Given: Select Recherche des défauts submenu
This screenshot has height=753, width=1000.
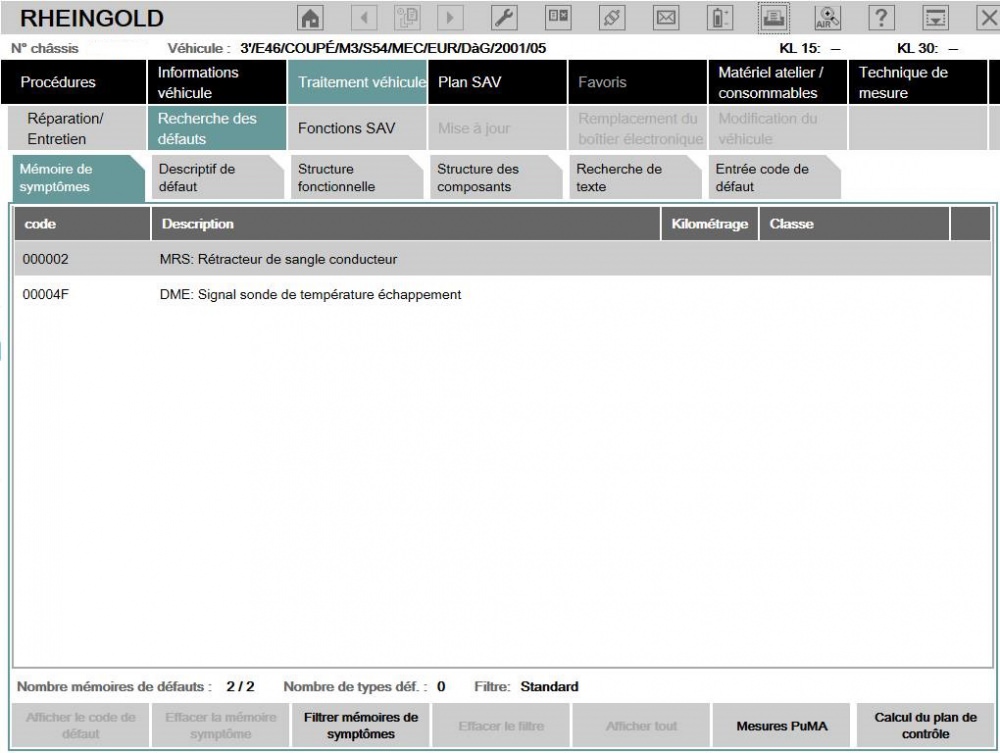Looking at the screenshot, I should coord(217,128).
